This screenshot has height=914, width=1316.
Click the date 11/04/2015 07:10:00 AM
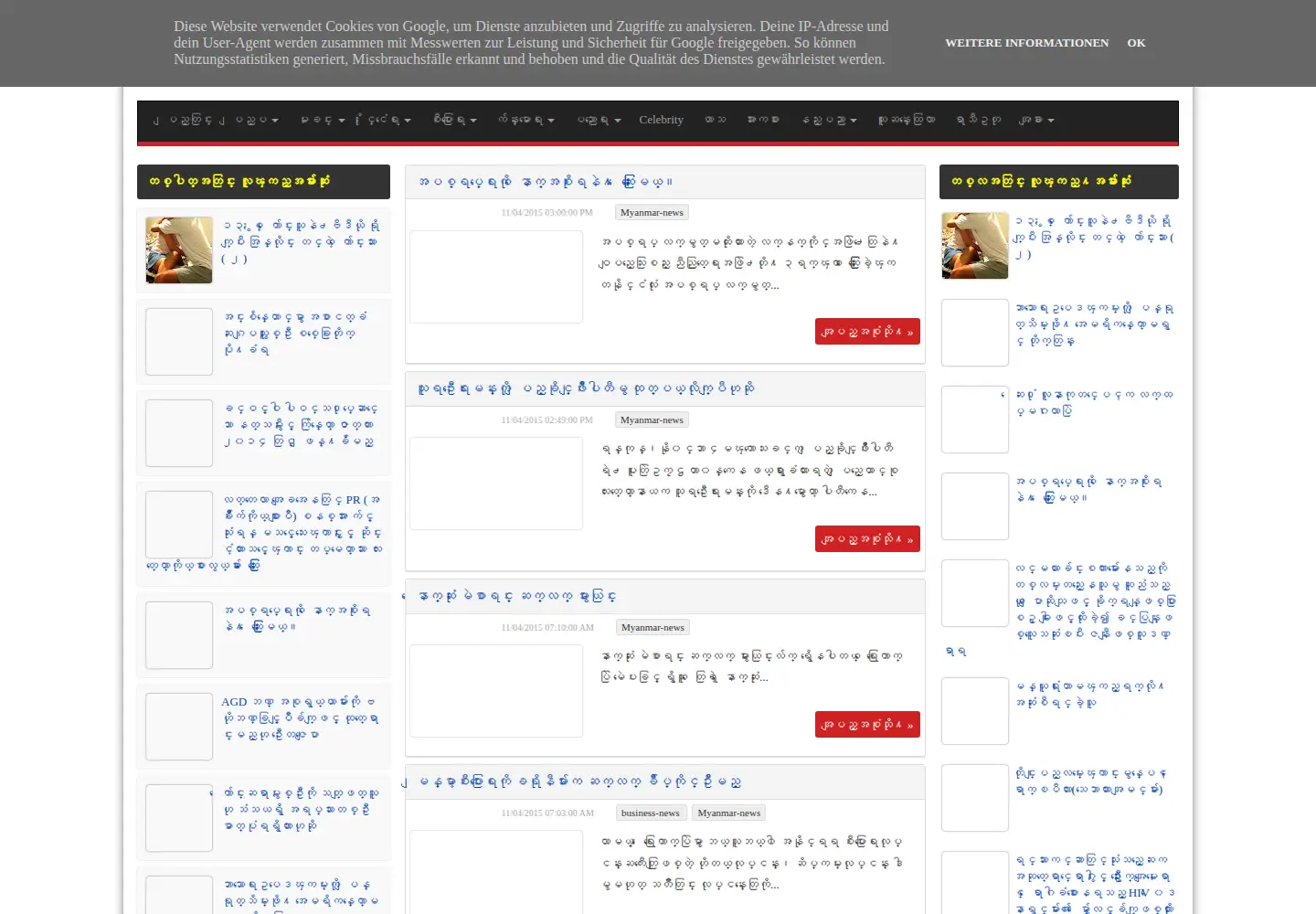547,628
